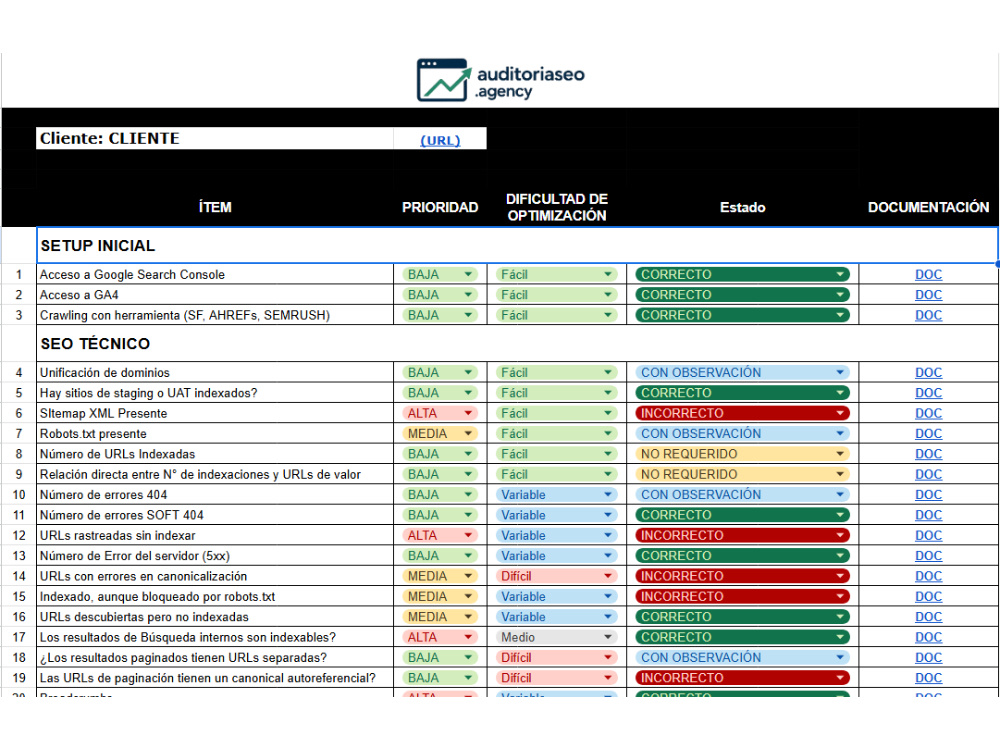Select the SEO TÉCNICO section header
The height and width of the screenshot is (750, 1000).
[x=517, y=344]
